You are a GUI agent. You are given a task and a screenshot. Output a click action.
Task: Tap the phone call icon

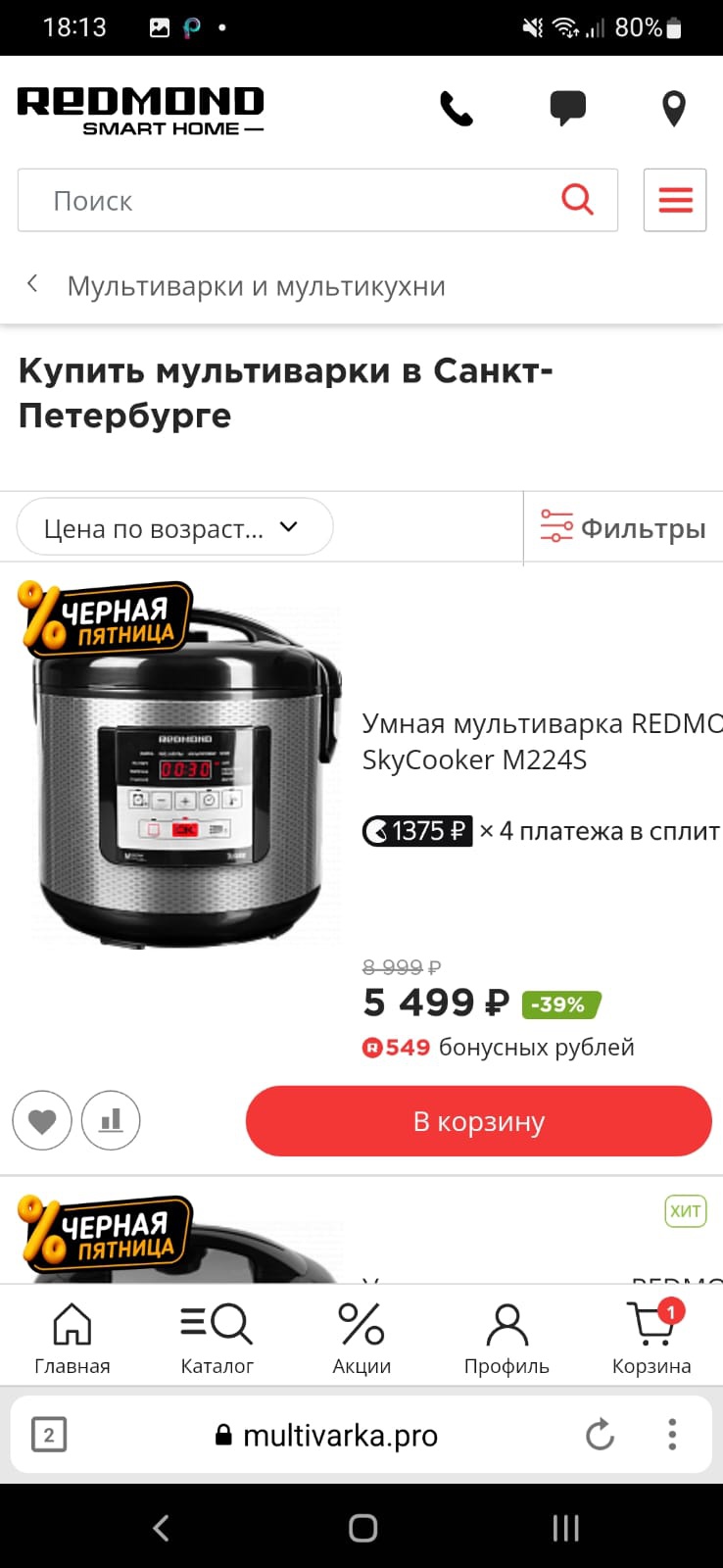pyautogui.click(x=457, y=108)
